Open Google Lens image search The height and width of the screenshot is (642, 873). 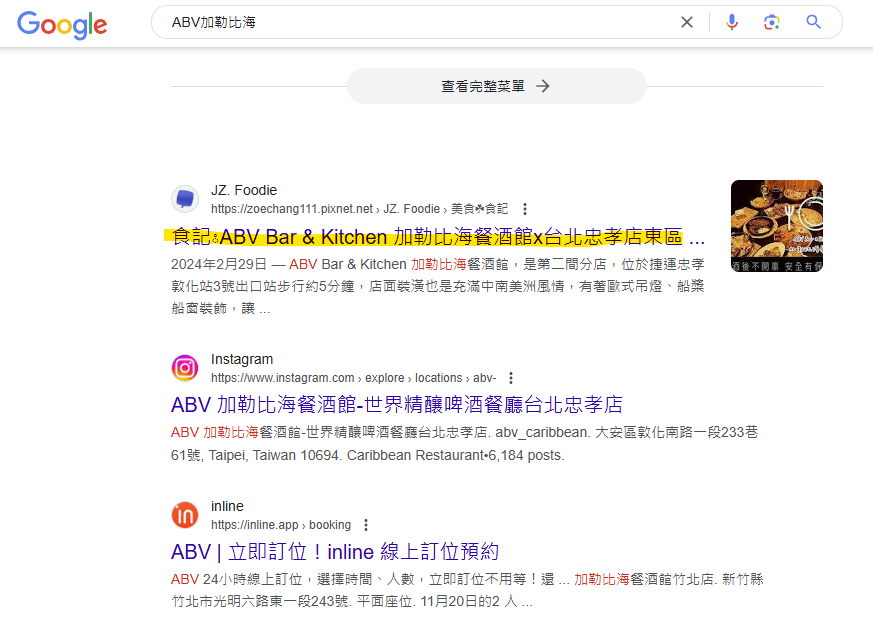[772, 21]
